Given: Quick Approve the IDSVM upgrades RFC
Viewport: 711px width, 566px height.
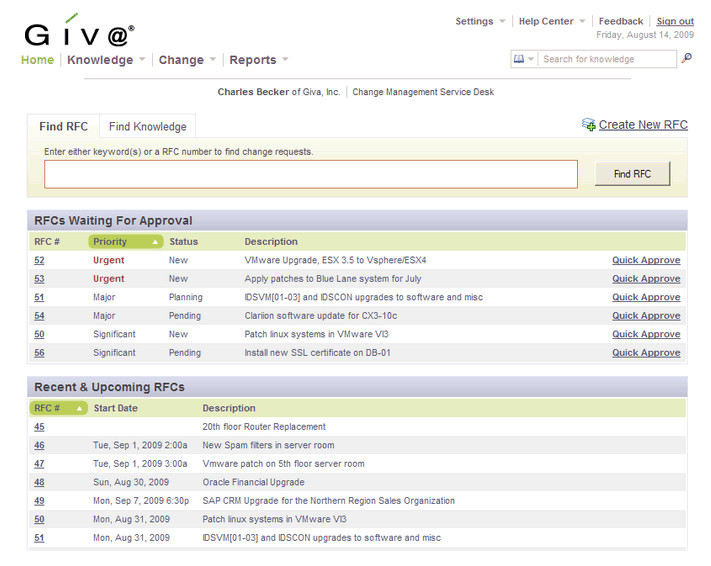Looking at the screenshot, I should [x=646, y=298].
